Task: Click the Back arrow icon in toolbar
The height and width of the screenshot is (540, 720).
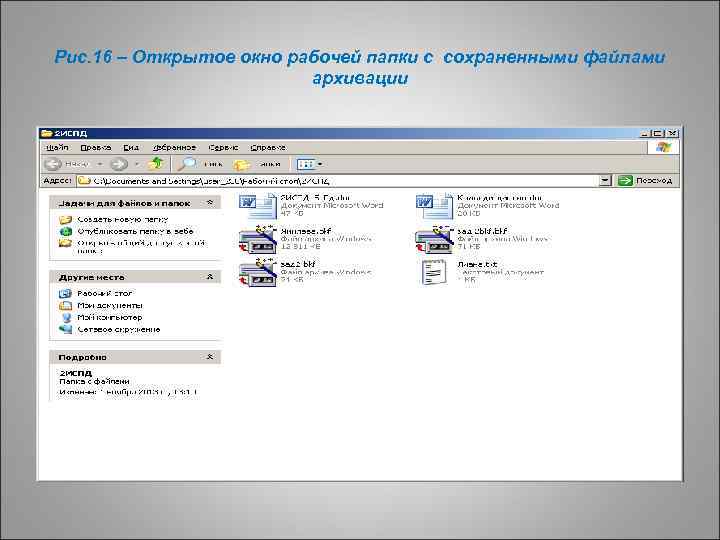Action: tap(52, 164)
